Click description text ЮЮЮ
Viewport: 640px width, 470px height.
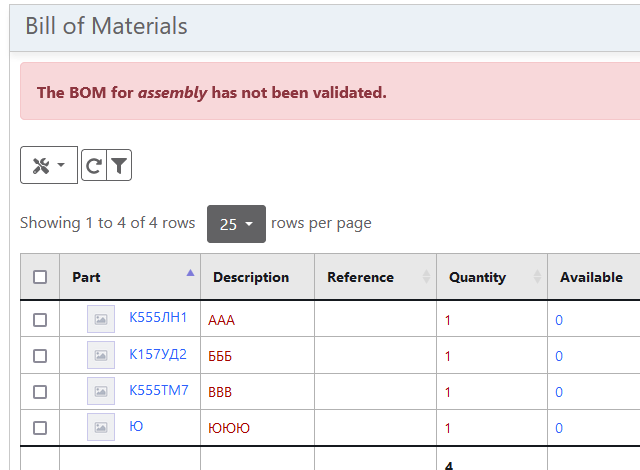[x=229, y=428]
